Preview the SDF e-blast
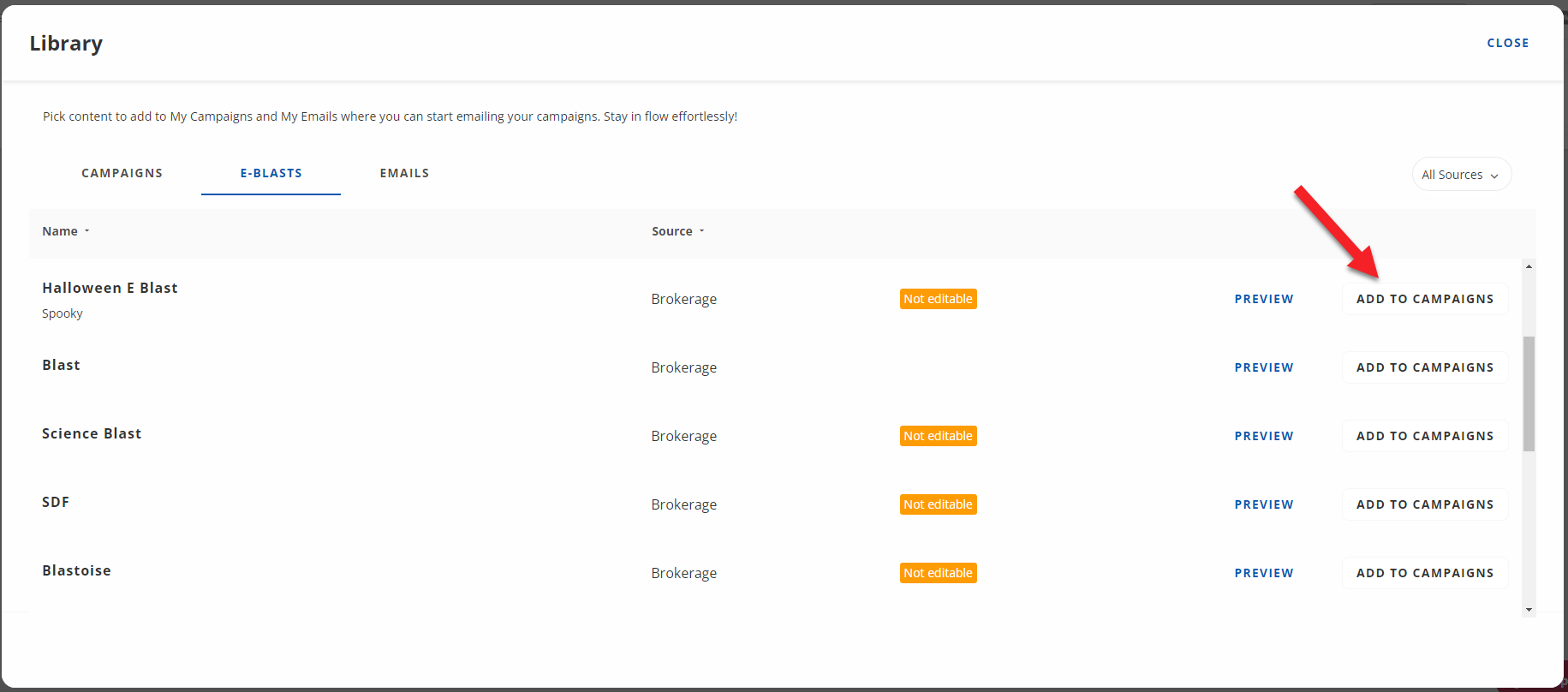 pos(1263,504)
